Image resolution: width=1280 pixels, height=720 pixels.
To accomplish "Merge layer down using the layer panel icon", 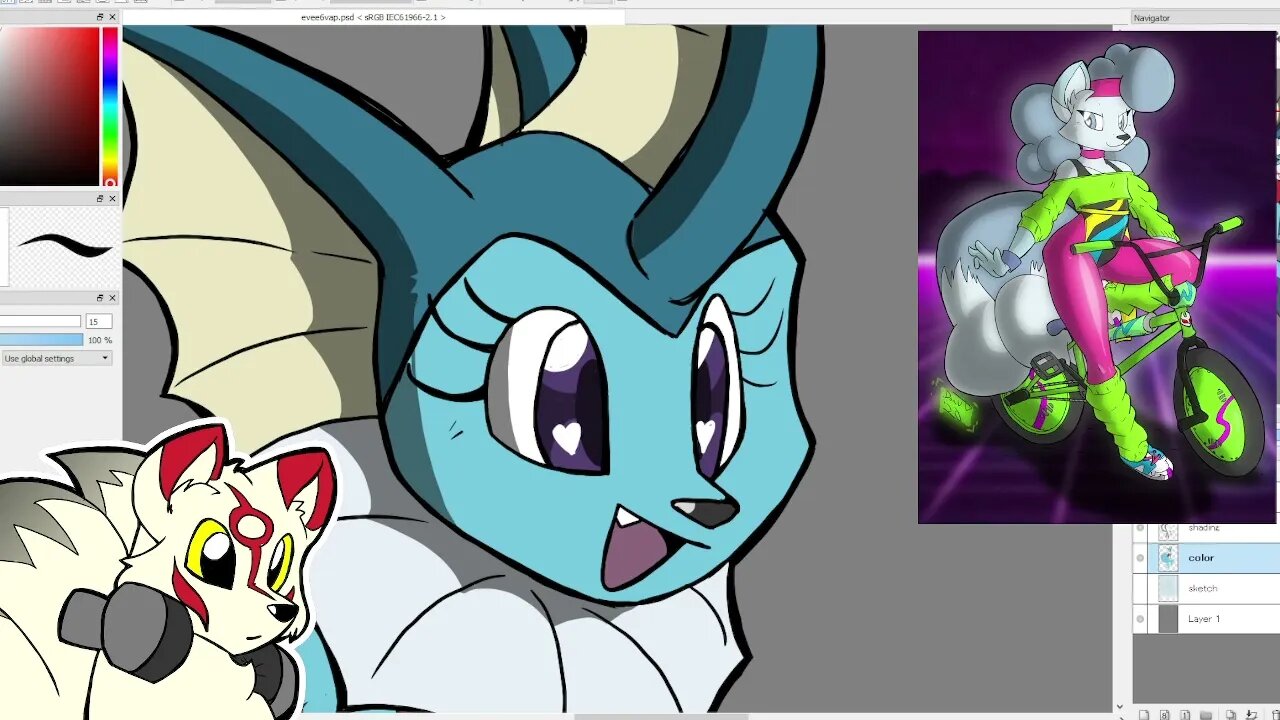I will (x=1251, y=714).
